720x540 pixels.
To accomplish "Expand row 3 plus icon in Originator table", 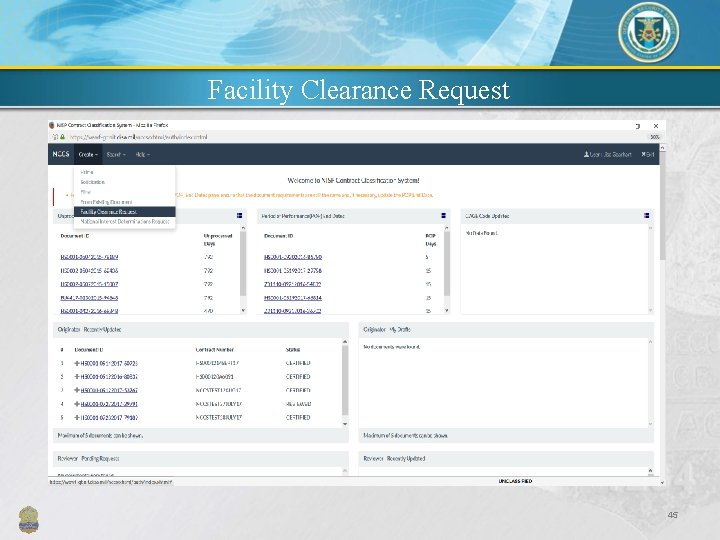I will (x=77, y=390).
